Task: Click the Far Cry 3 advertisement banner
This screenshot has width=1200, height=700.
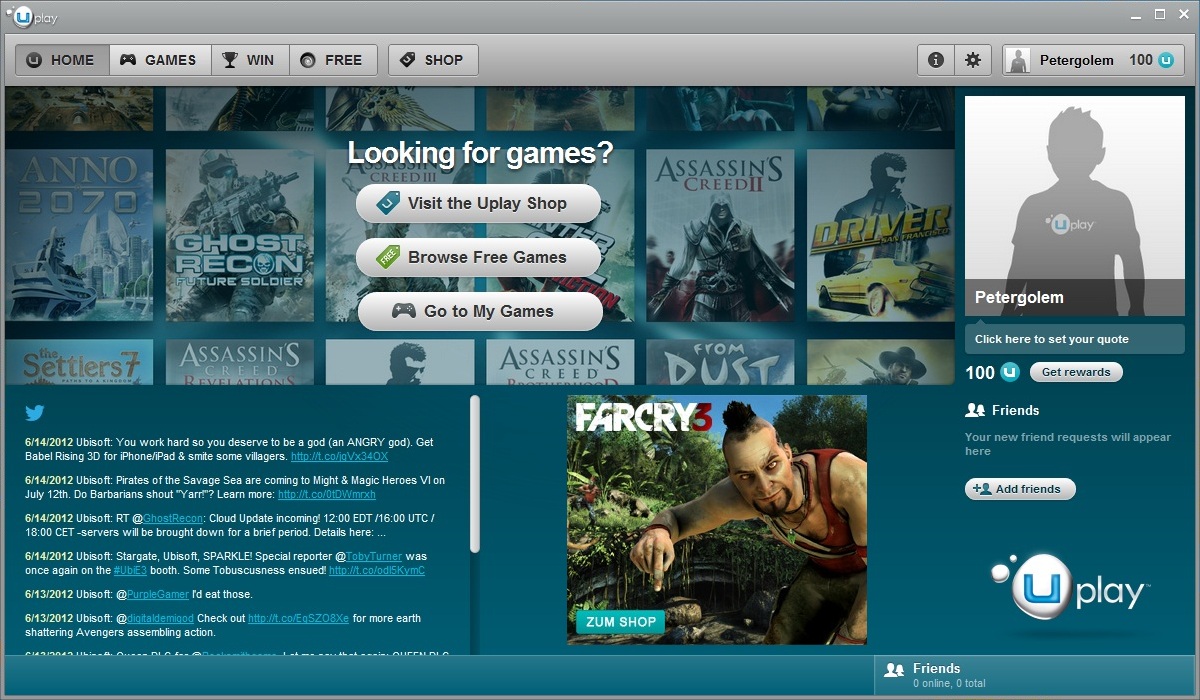Action: (717, 520)
